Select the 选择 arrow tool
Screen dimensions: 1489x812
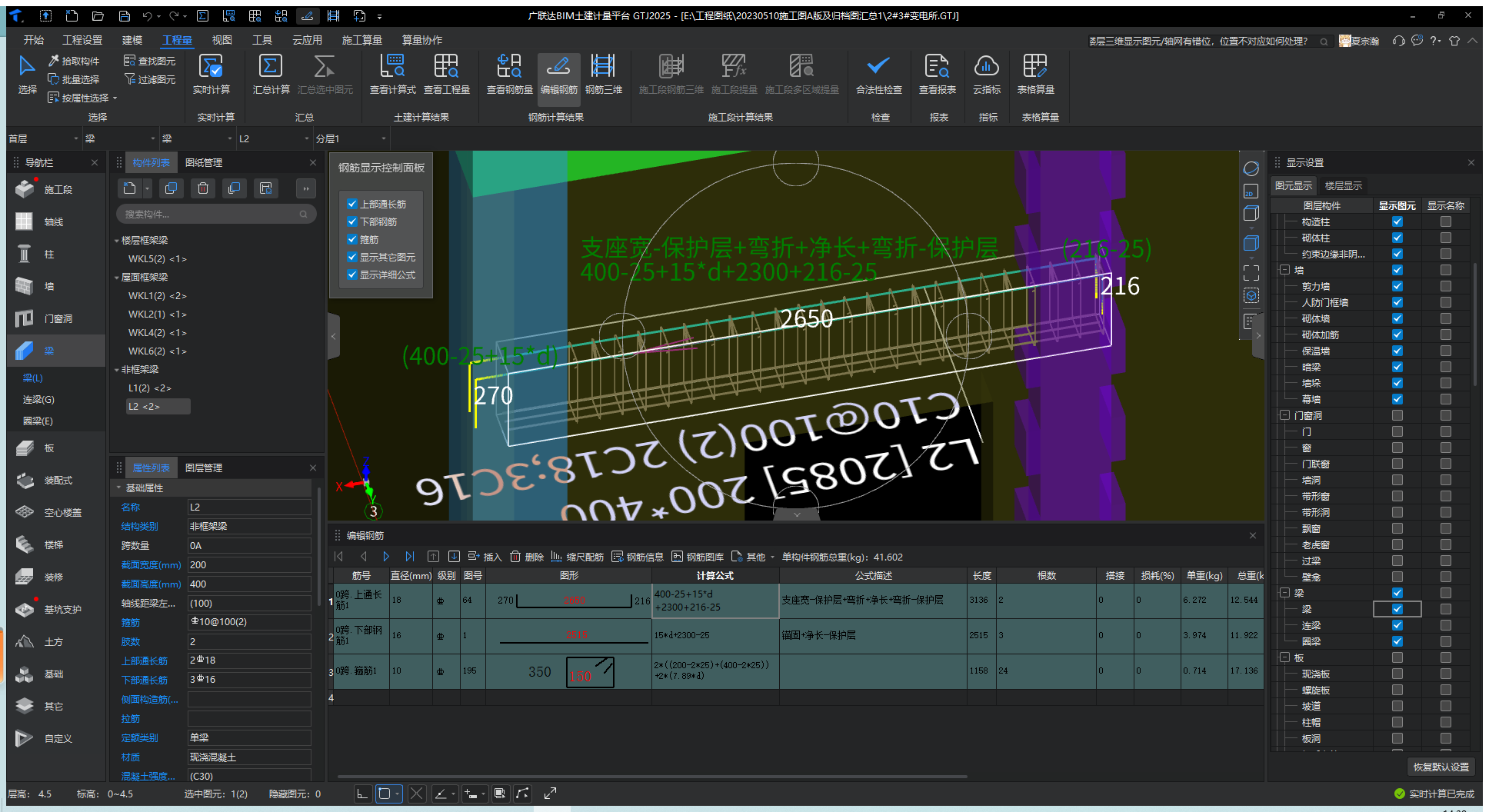(27, 74)
